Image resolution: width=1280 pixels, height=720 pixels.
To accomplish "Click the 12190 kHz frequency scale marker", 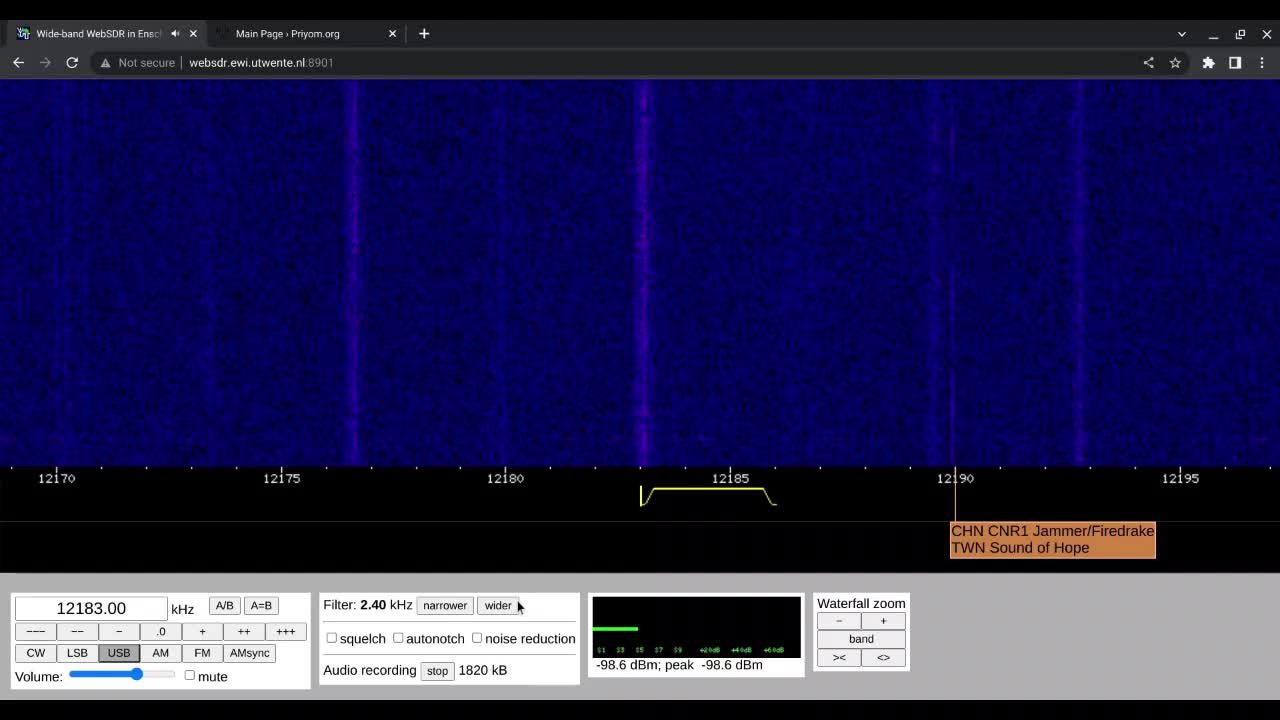I will (955, 478).
